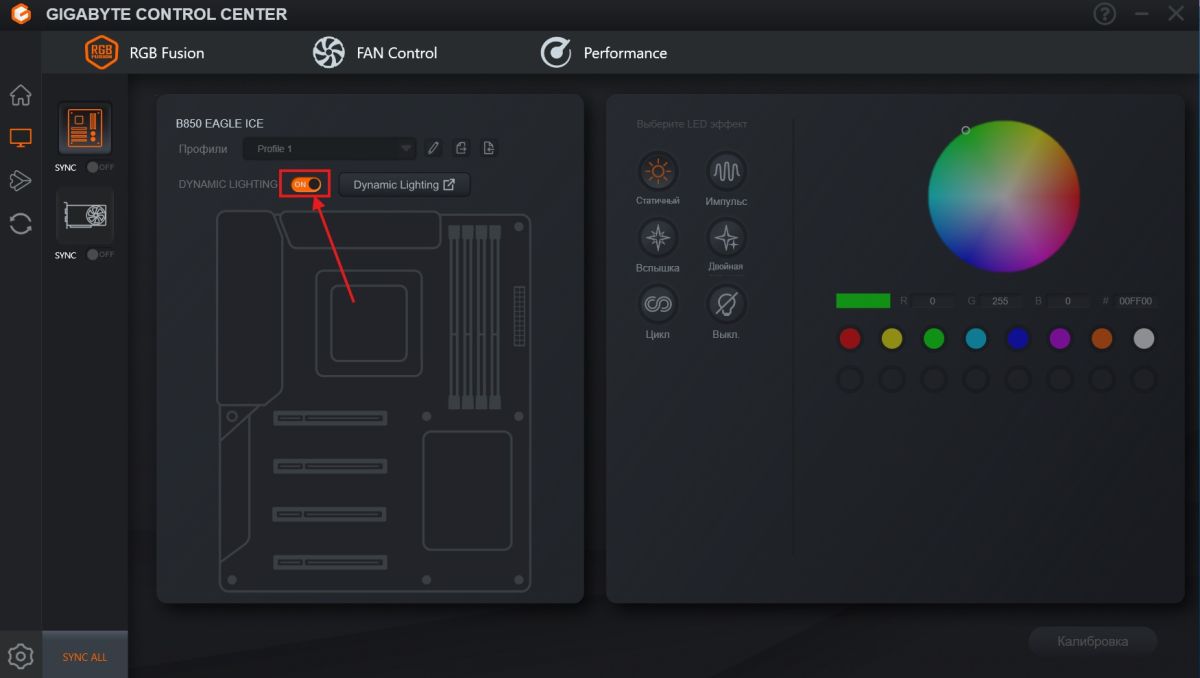
Task: Click the SYNC ALL button
Action: 85,657
